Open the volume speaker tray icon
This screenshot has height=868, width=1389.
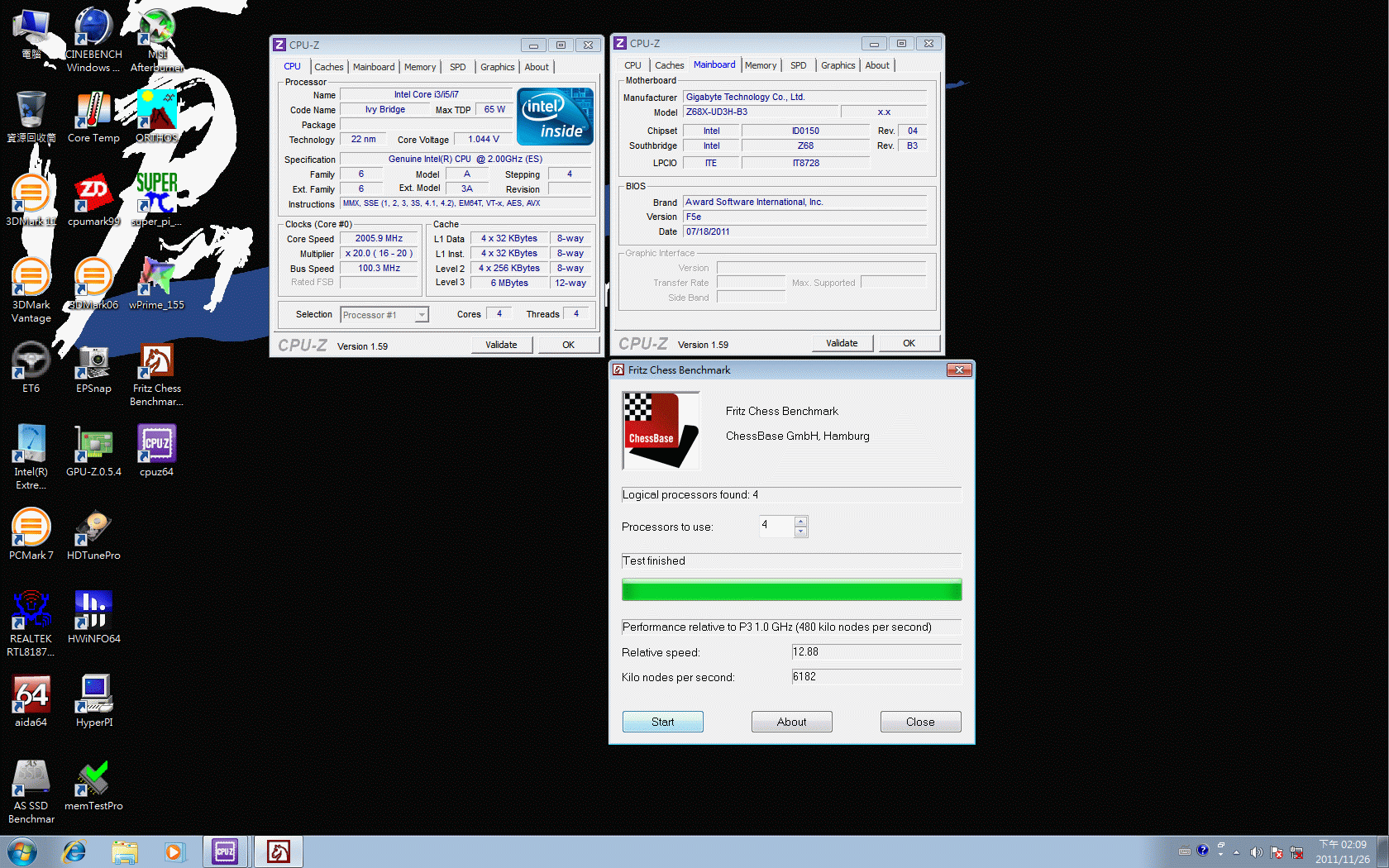click(x=1256, y=851)
